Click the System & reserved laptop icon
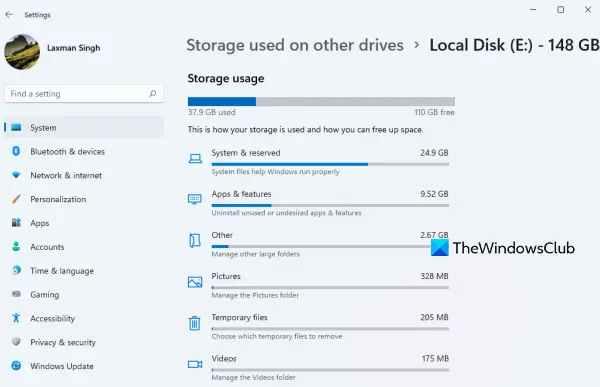Screen dimensions: 600x387 click(195, 158)
